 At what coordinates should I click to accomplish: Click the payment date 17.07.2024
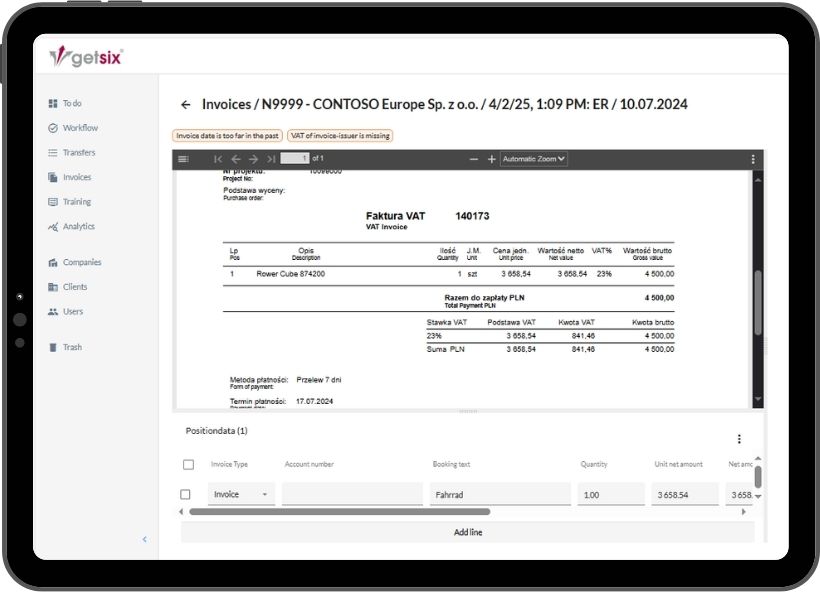(314, 402)
